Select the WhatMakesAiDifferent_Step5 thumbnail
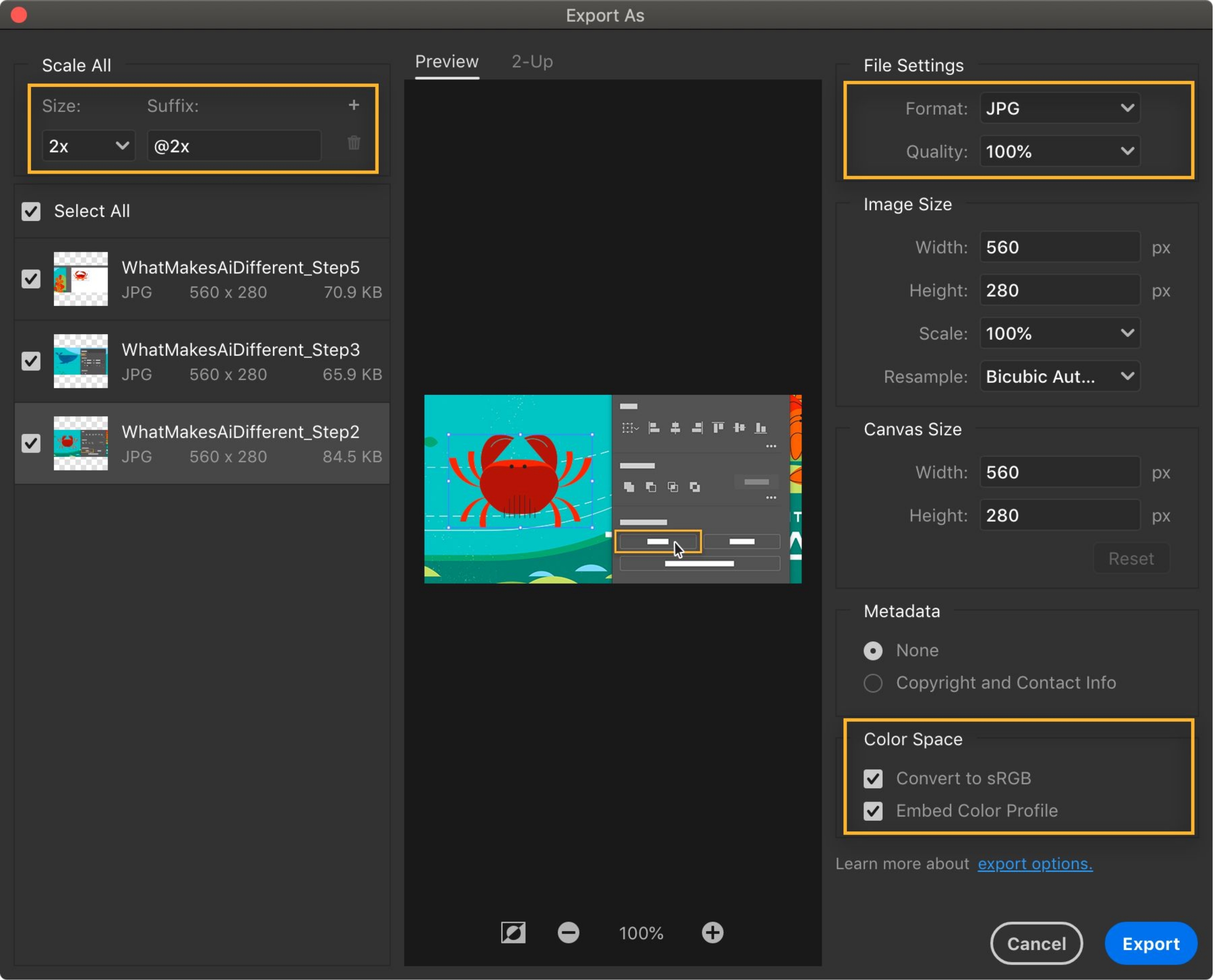Image resolution: width=1215 pixels, height=980 pixels. click(81, 279)
